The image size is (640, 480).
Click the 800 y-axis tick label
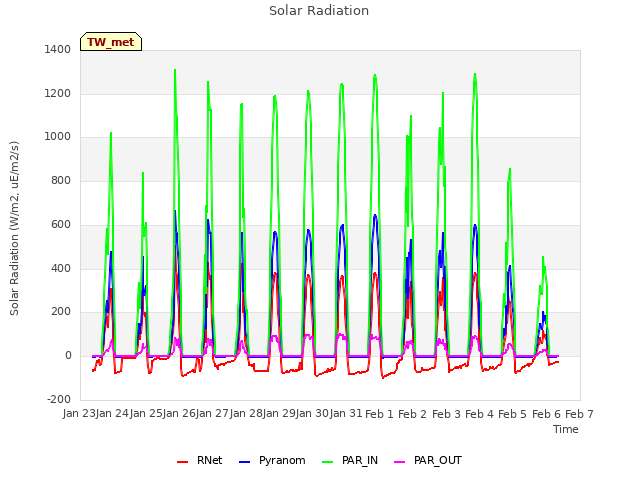(x=61, y=180)
